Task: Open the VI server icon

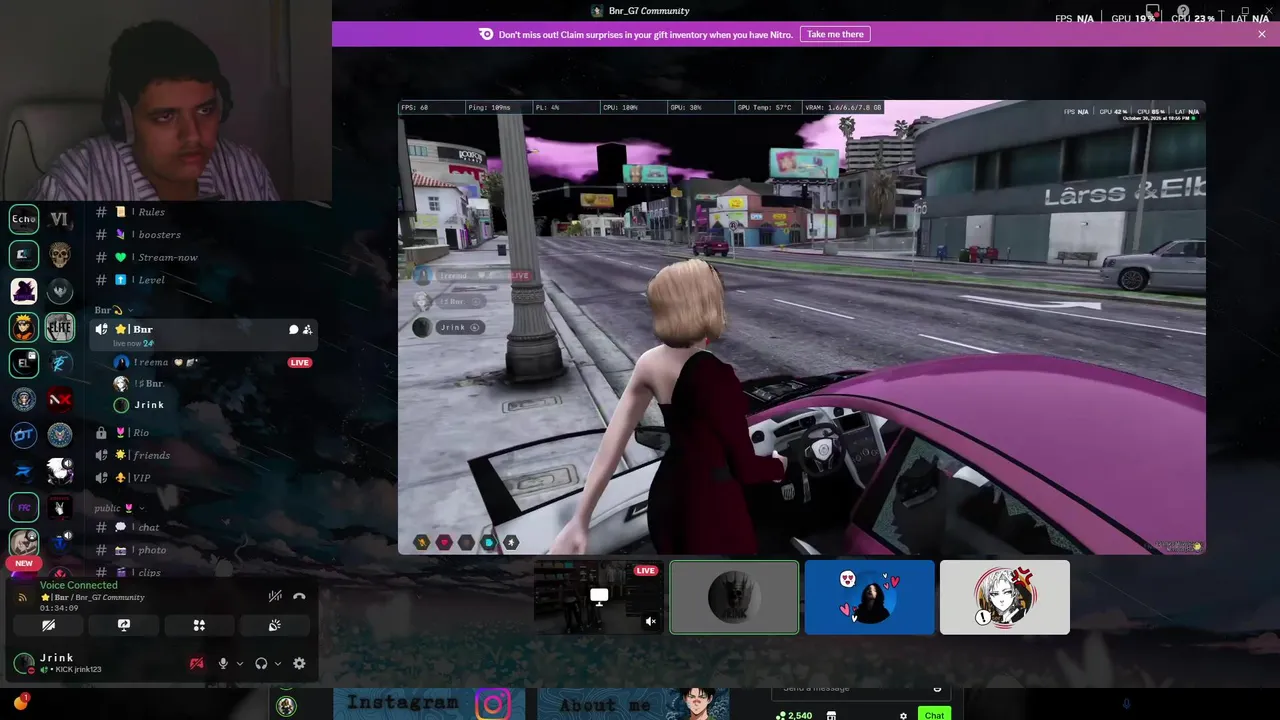Action: click(x=59, y=219)
